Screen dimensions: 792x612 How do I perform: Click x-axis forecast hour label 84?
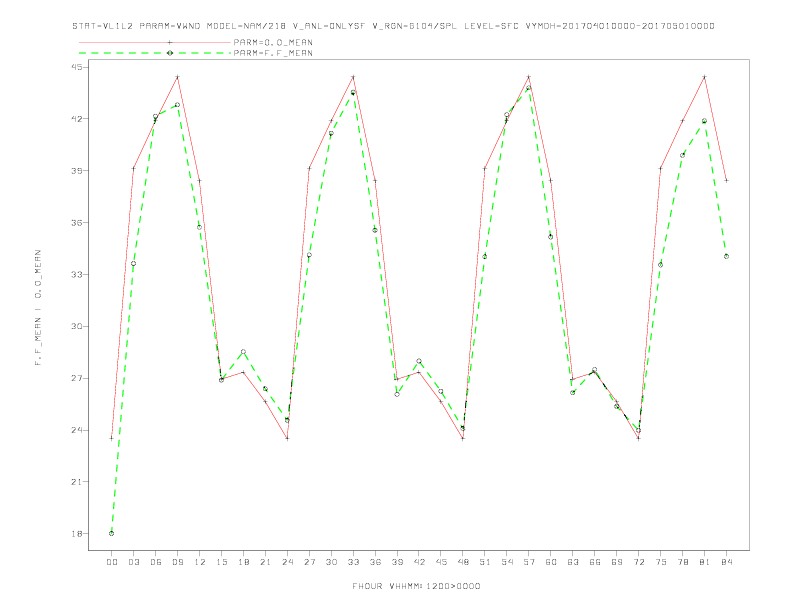pyautogui.click(x=726, y=562)
